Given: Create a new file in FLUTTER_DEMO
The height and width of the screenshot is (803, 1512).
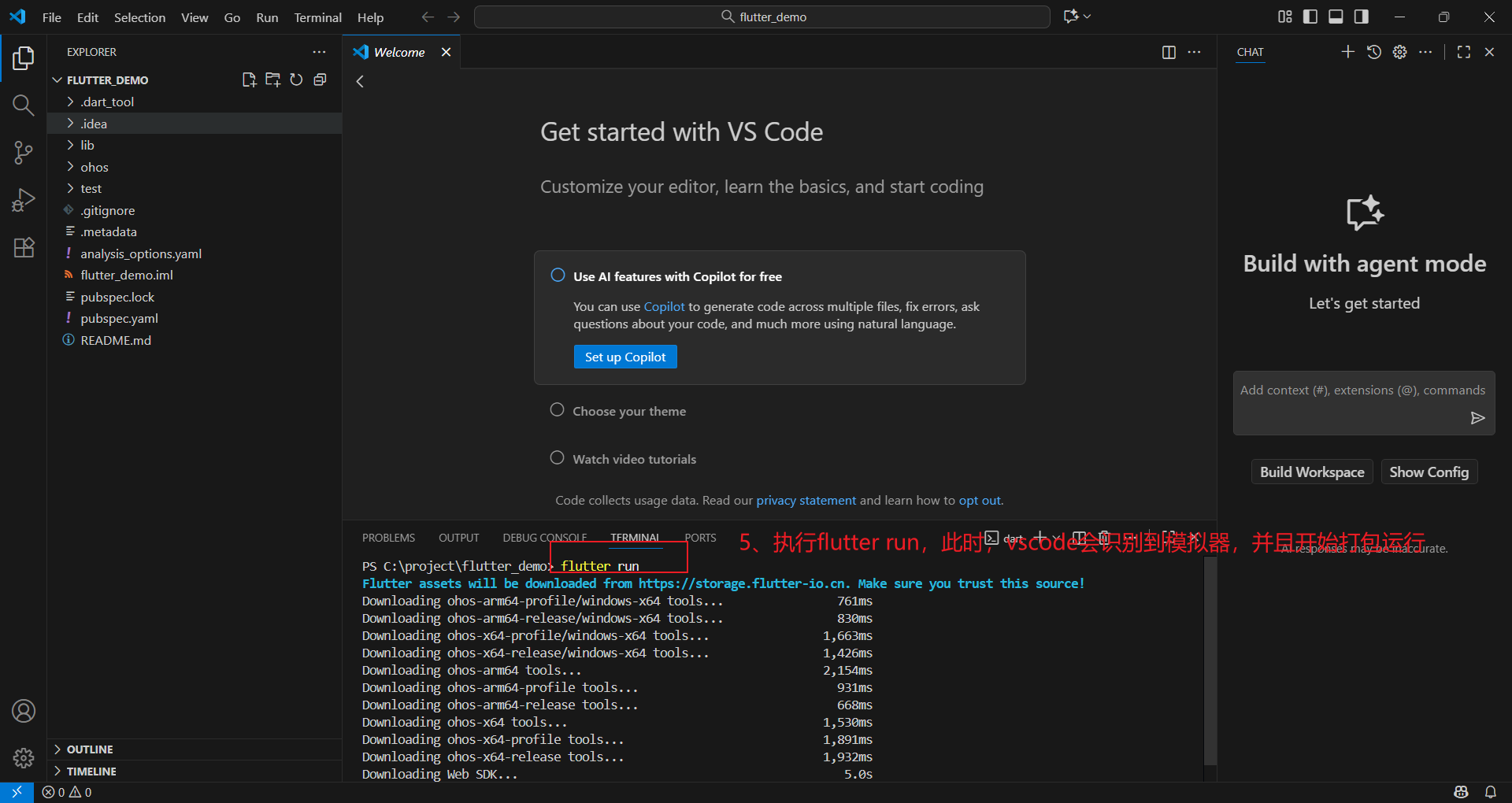Looking at the screenshot, I should click(x=249, y=80).
